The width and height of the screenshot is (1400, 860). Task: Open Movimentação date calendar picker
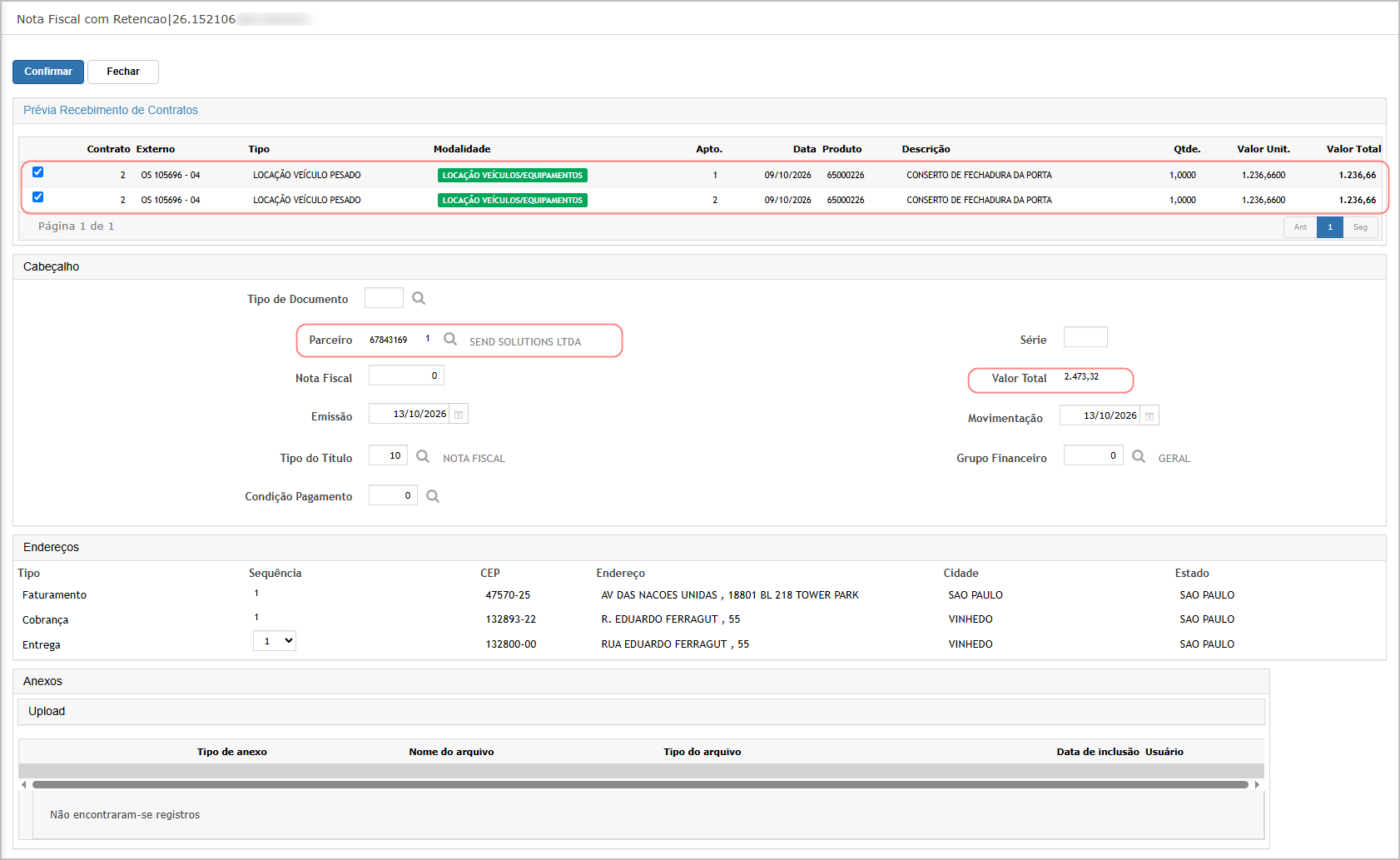point(1149,415)
